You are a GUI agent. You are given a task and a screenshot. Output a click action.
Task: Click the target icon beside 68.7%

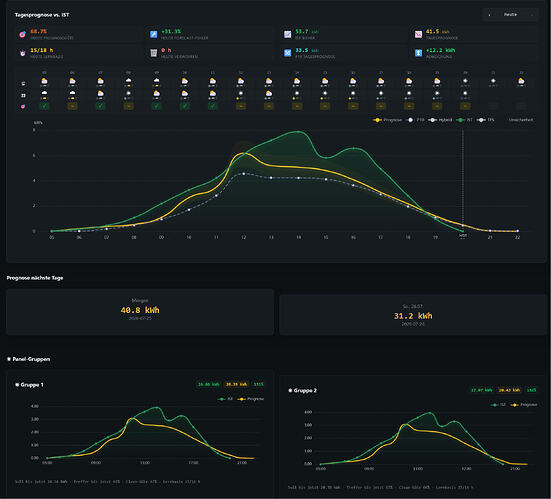point(22,34)
